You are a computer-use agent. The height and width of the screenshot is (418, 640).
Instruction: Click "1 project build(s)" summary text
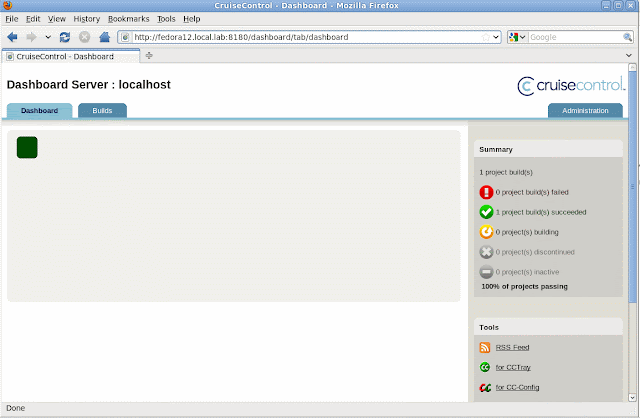click(506, 172)
